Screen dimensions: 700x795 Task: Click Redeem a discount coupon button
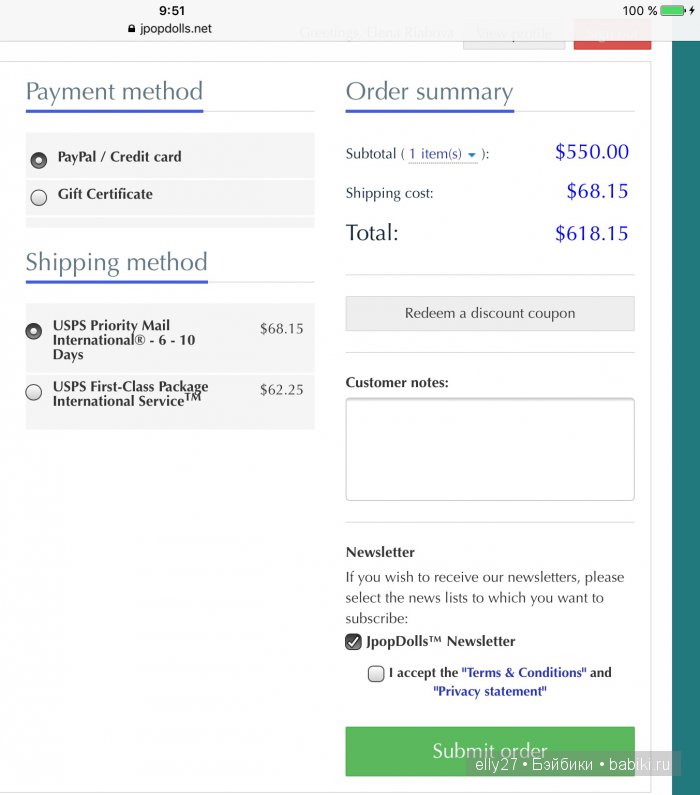pos(490,313)
